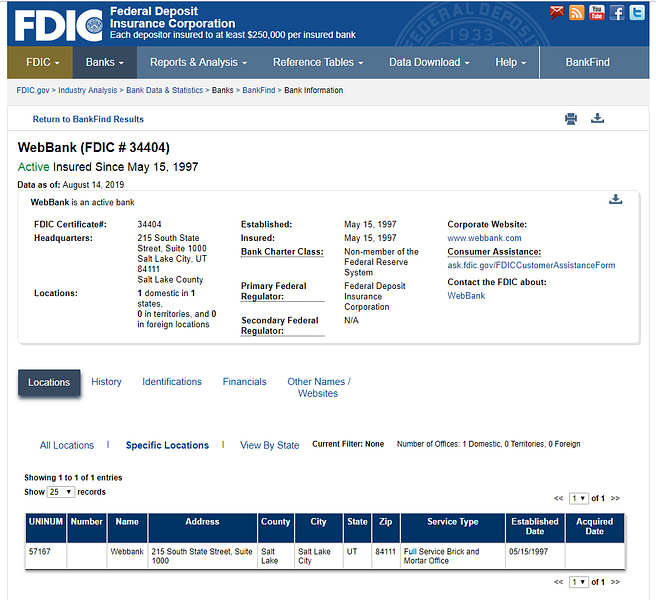Click download icon in WebBank details panel
The image size is (656, 600).
616,200
